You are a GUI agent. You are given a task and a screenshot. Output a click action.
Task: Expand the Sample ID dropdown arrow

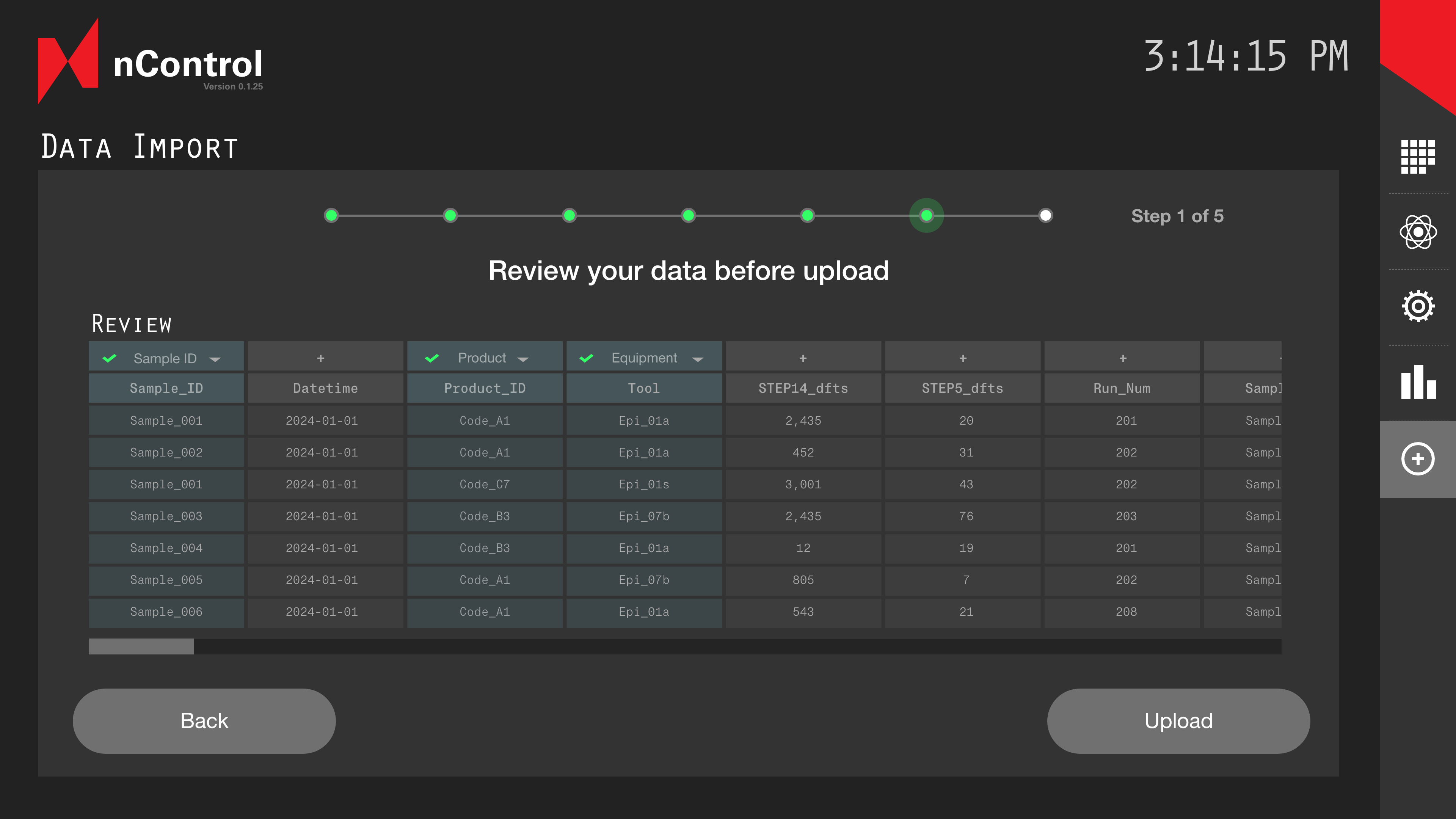coord(215,359)
